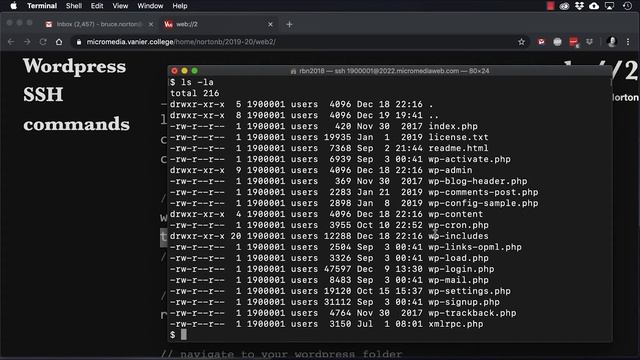640x360 pixels.
Task: Open the red extension icon with badge
Action: tap(573, 42)
